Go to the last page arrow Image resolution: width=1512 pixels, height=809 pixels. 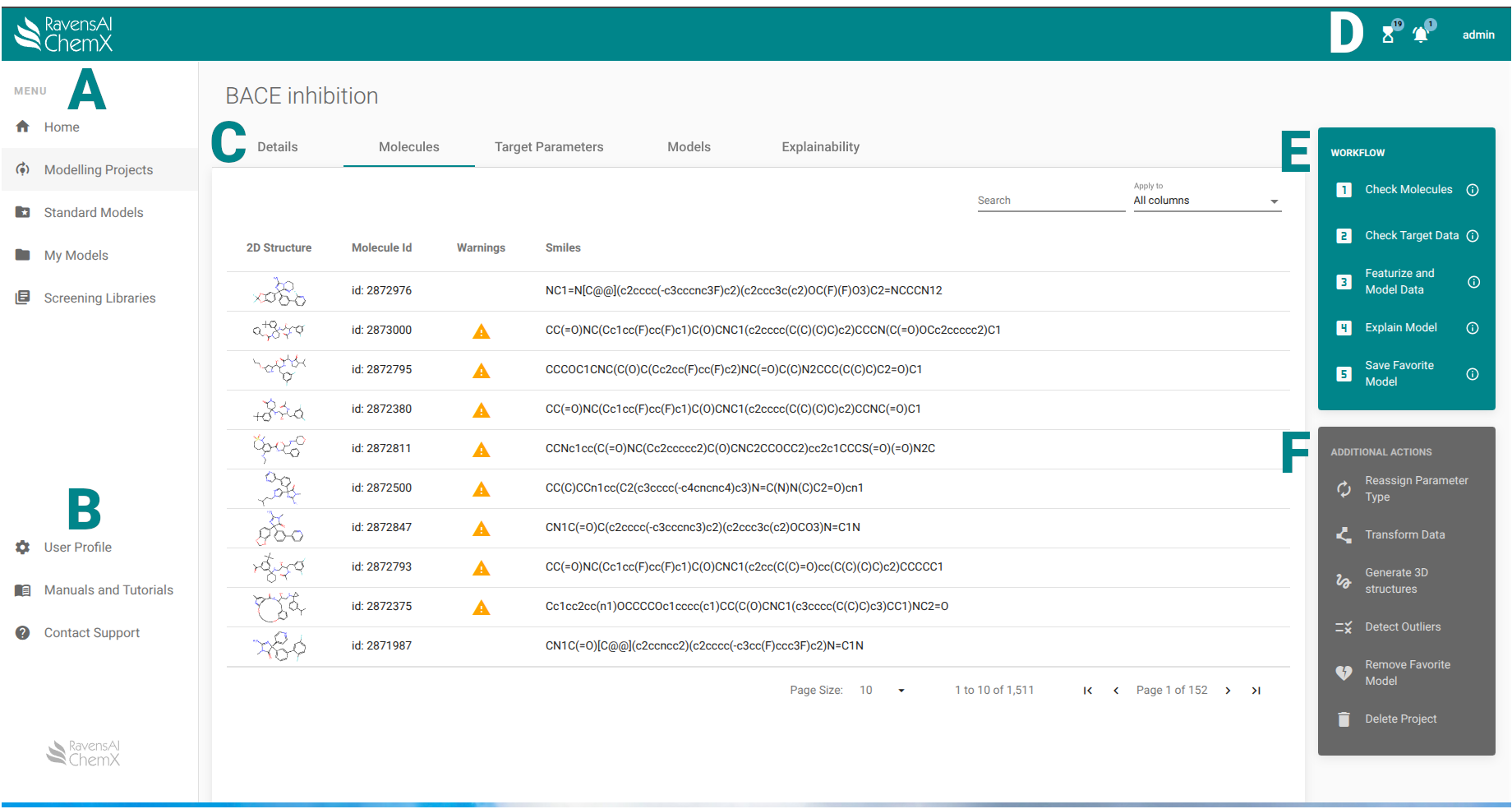click(1256, 691)
